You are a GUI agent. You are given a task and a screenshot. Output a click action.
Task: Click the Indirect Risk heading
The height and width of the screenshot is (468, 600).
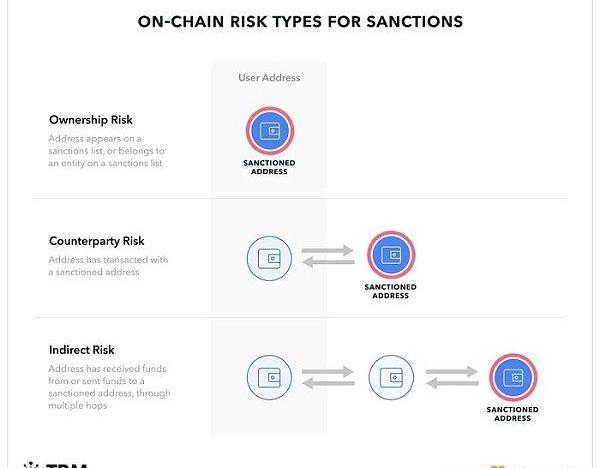[82, 350]
